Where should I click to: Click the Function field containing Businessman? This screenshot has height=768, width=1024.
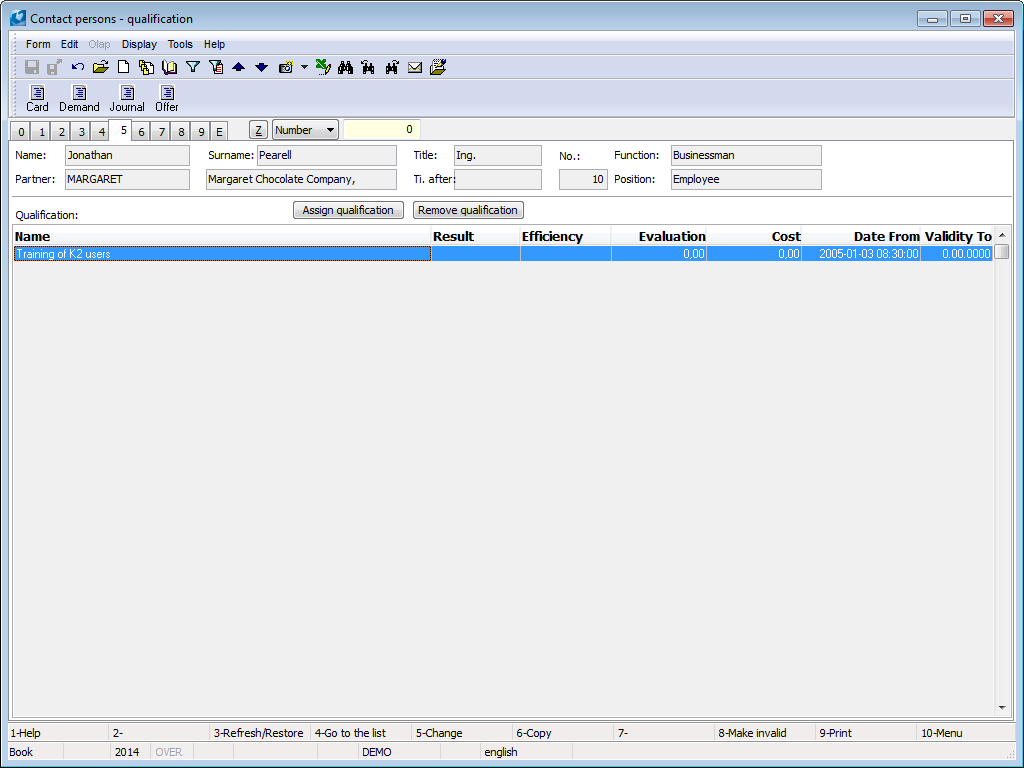pos(746,155)
